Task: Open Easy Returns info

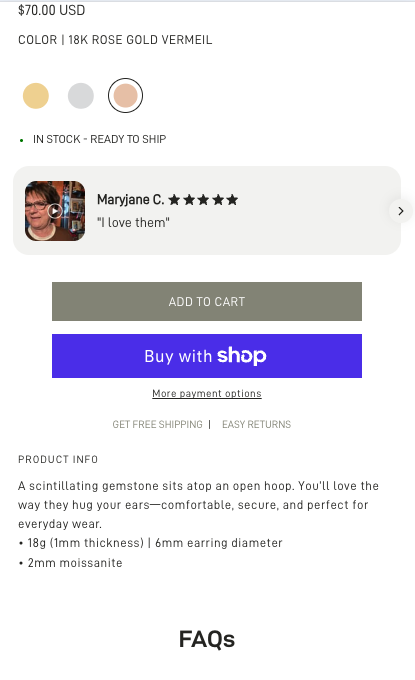Action: [x=256, y=424]
